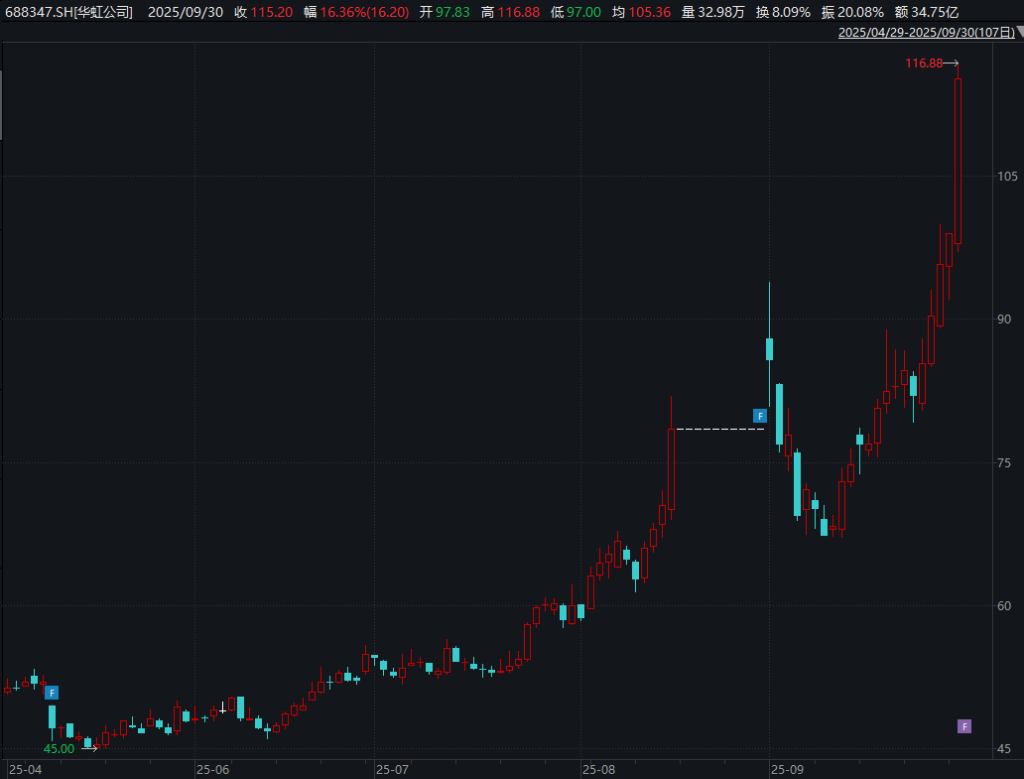Click the blue F marker near 25-09
Viewport: 1024px width, 779px height.
click(x=760, y=415)
